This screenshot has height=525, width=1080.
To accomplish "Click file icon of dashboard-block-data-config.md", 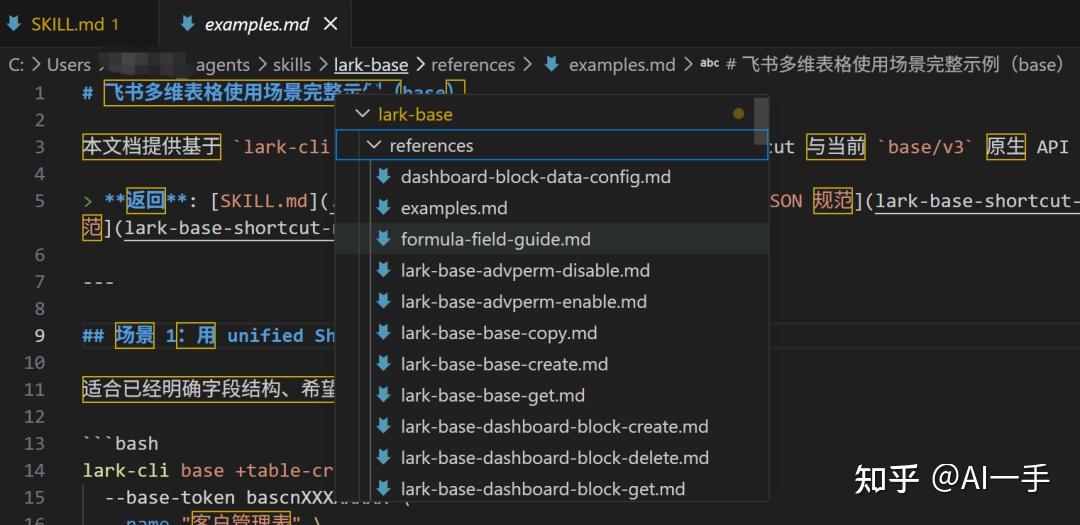I will tap(384, 176).
